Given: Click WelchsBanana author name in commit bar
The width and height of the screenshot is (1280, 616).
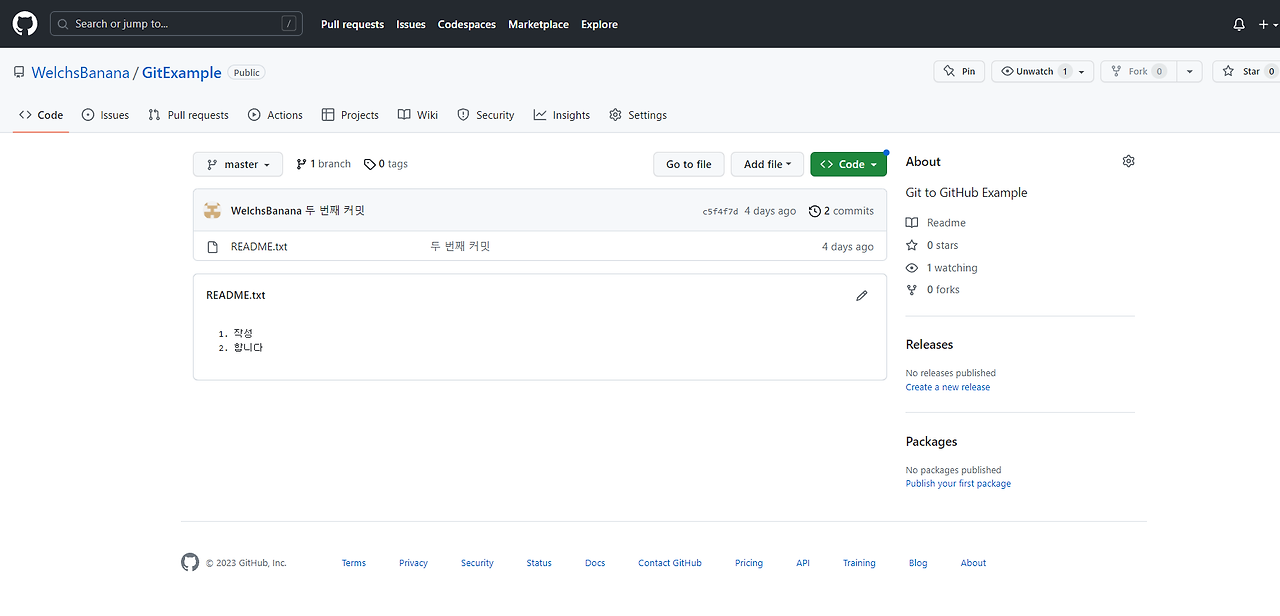Looking at the screenshot, I should [266, 211].
